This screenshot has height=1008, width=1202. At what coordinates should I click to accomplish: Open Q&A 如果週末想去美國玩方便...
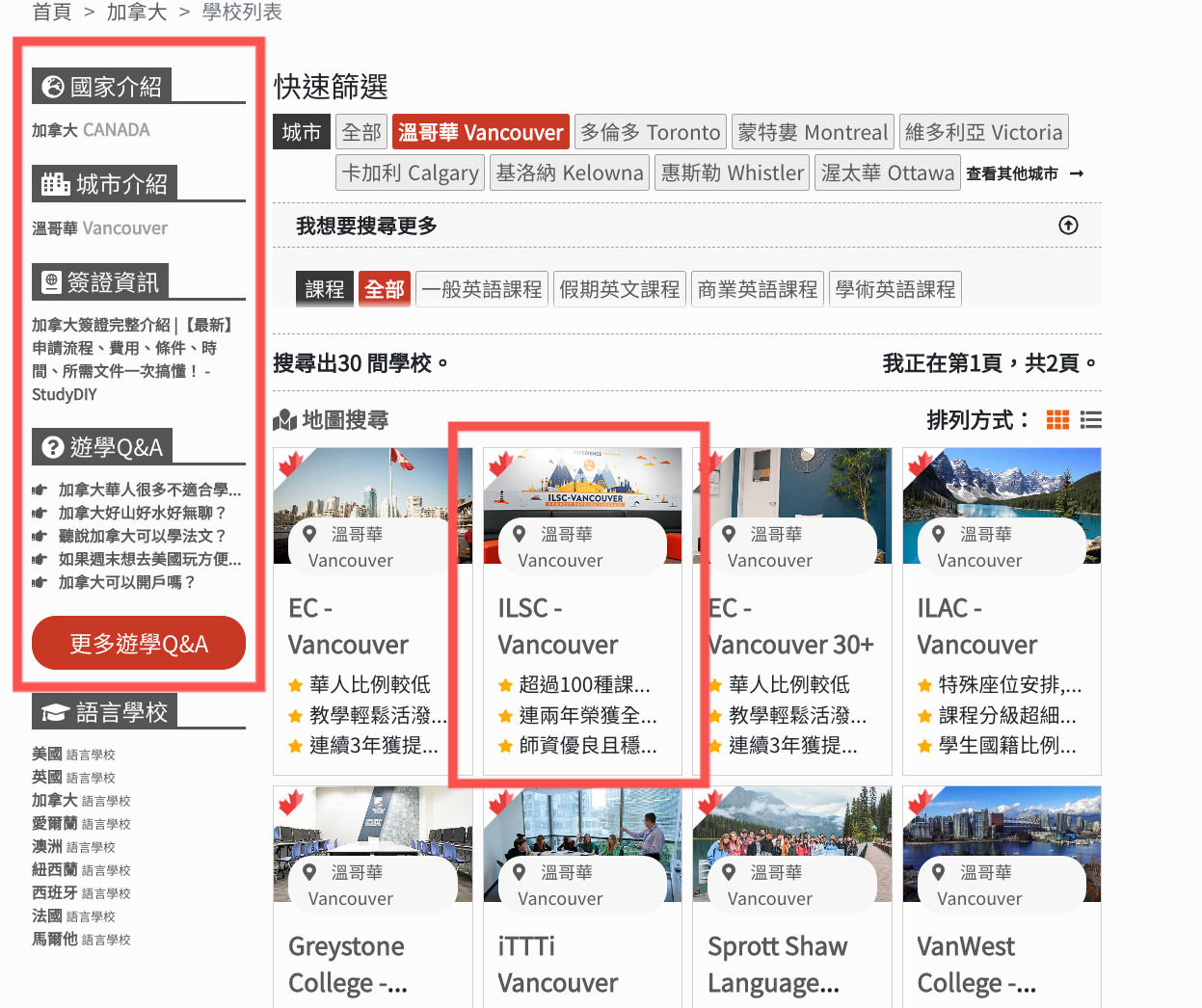coord(149,559)
